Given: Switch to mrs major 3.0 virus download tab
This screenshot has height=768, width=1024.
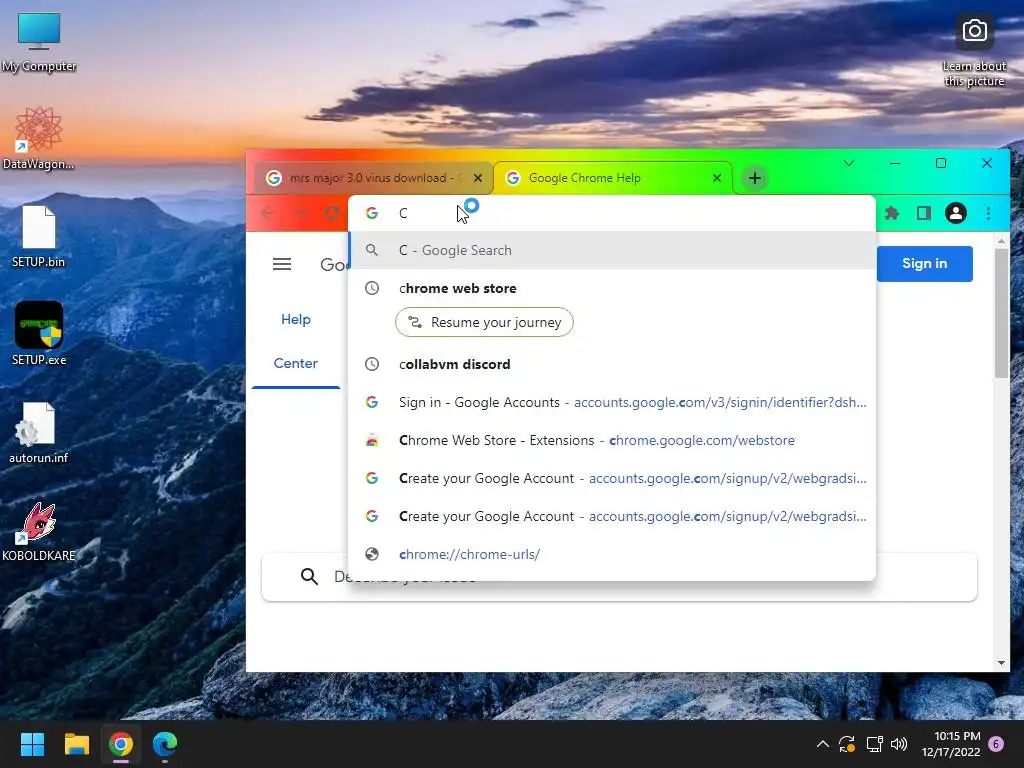Looking at the screenshot, I should pos(372,178).
